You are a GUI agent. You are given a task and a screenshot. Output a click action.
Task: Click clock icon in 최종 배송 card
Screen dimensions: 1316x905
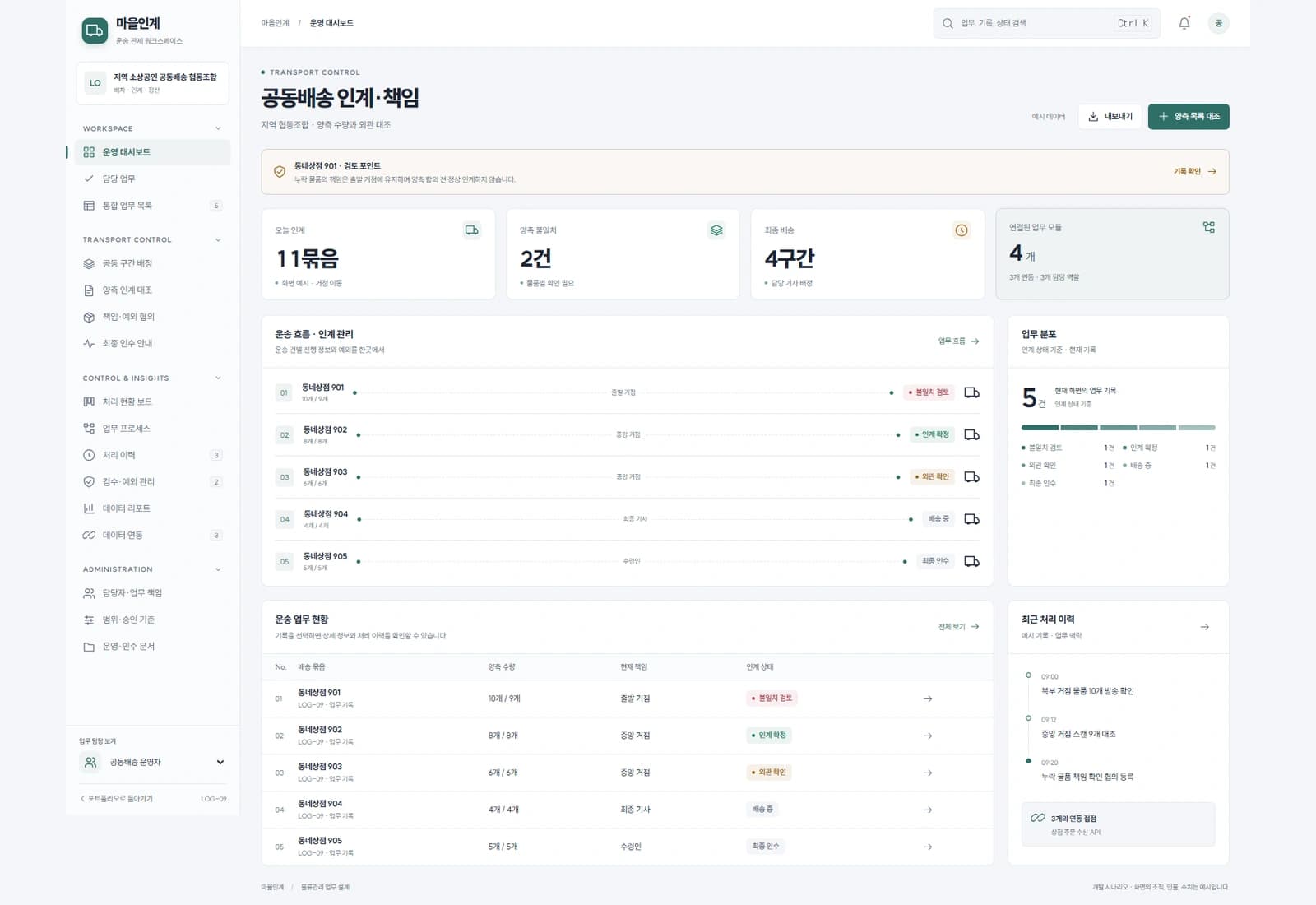tap(962, 230)
